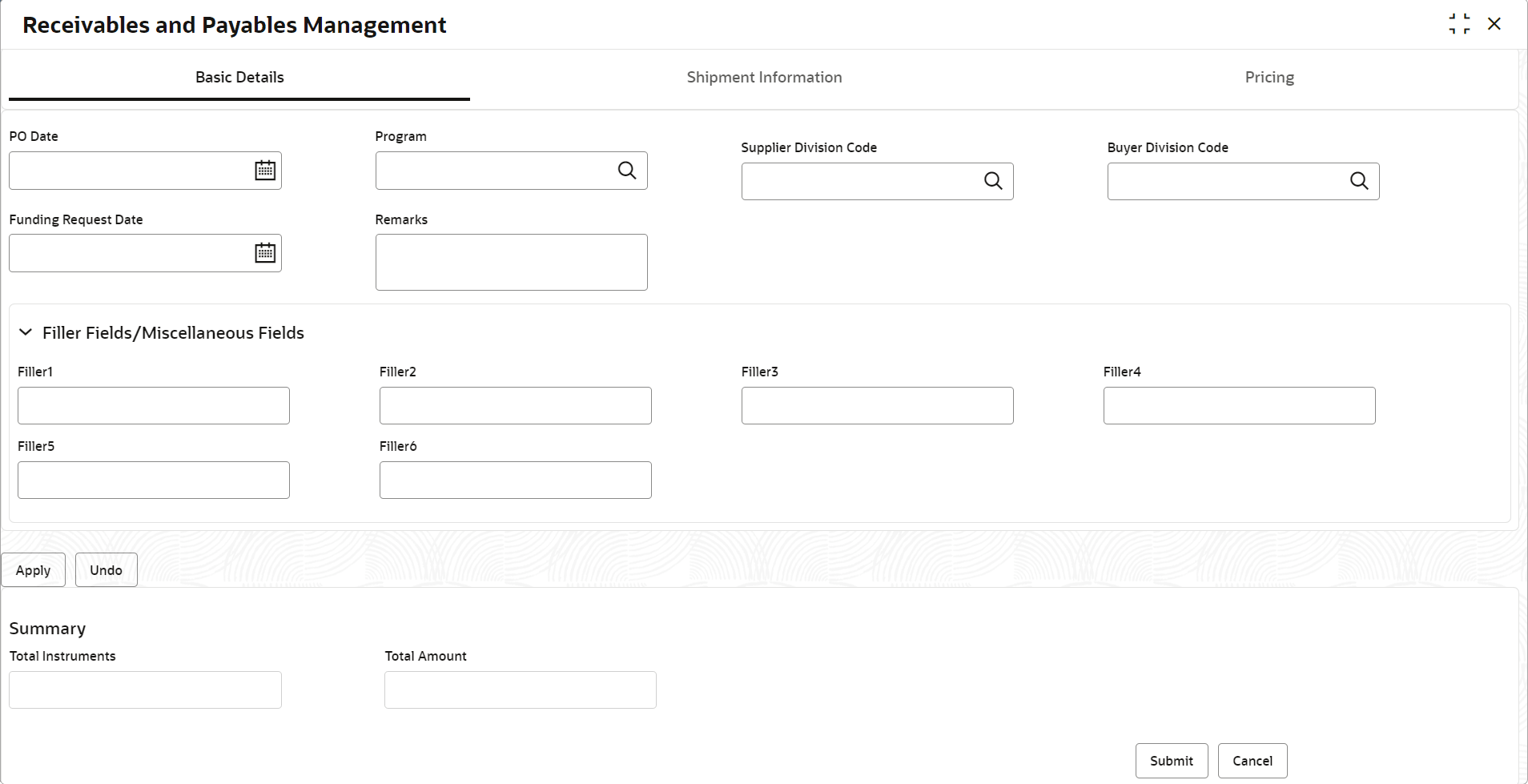This screenshot has width=1528, height=784.
Task: Open the PO Date calendar picker
Action: (265, 171)
